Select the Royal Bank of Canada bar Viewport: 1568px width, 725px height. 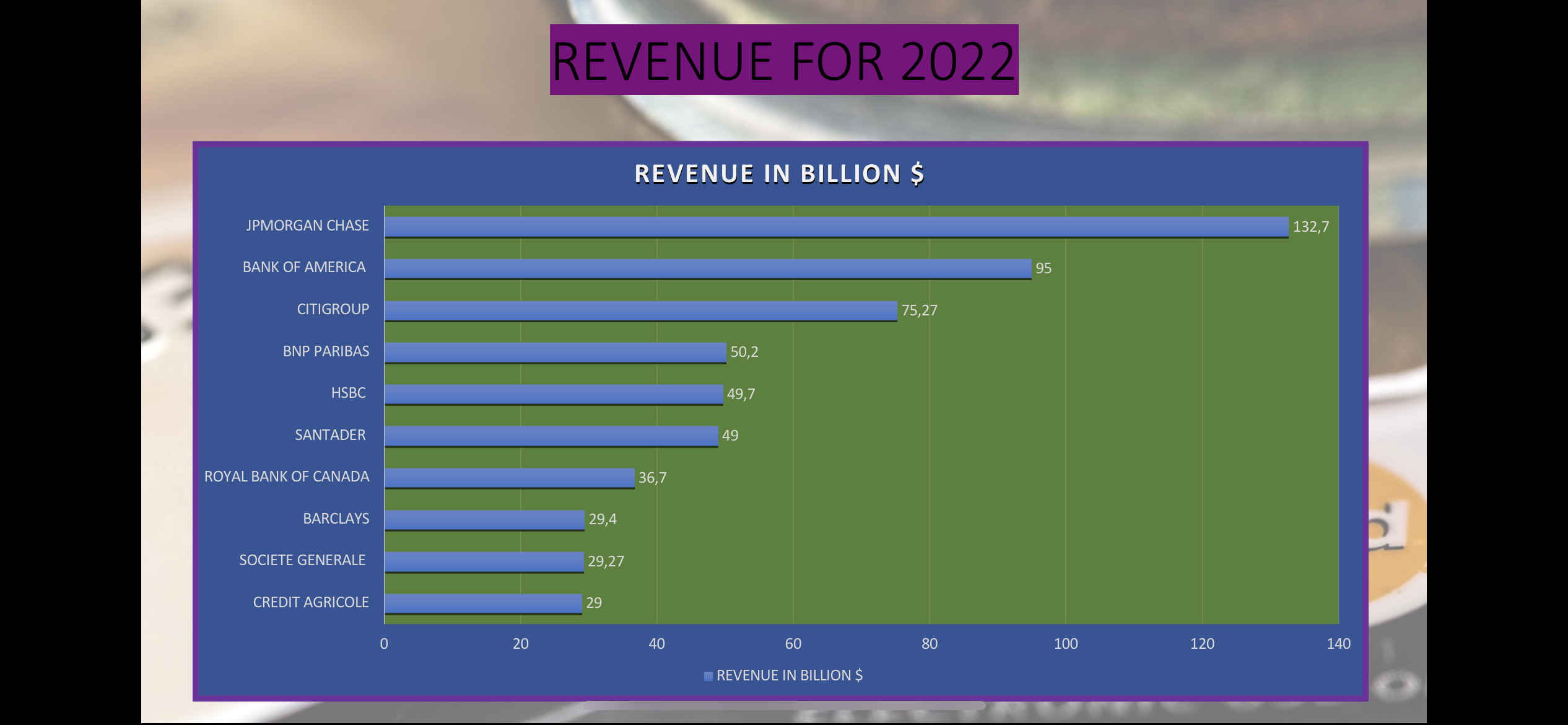(510, 478)
